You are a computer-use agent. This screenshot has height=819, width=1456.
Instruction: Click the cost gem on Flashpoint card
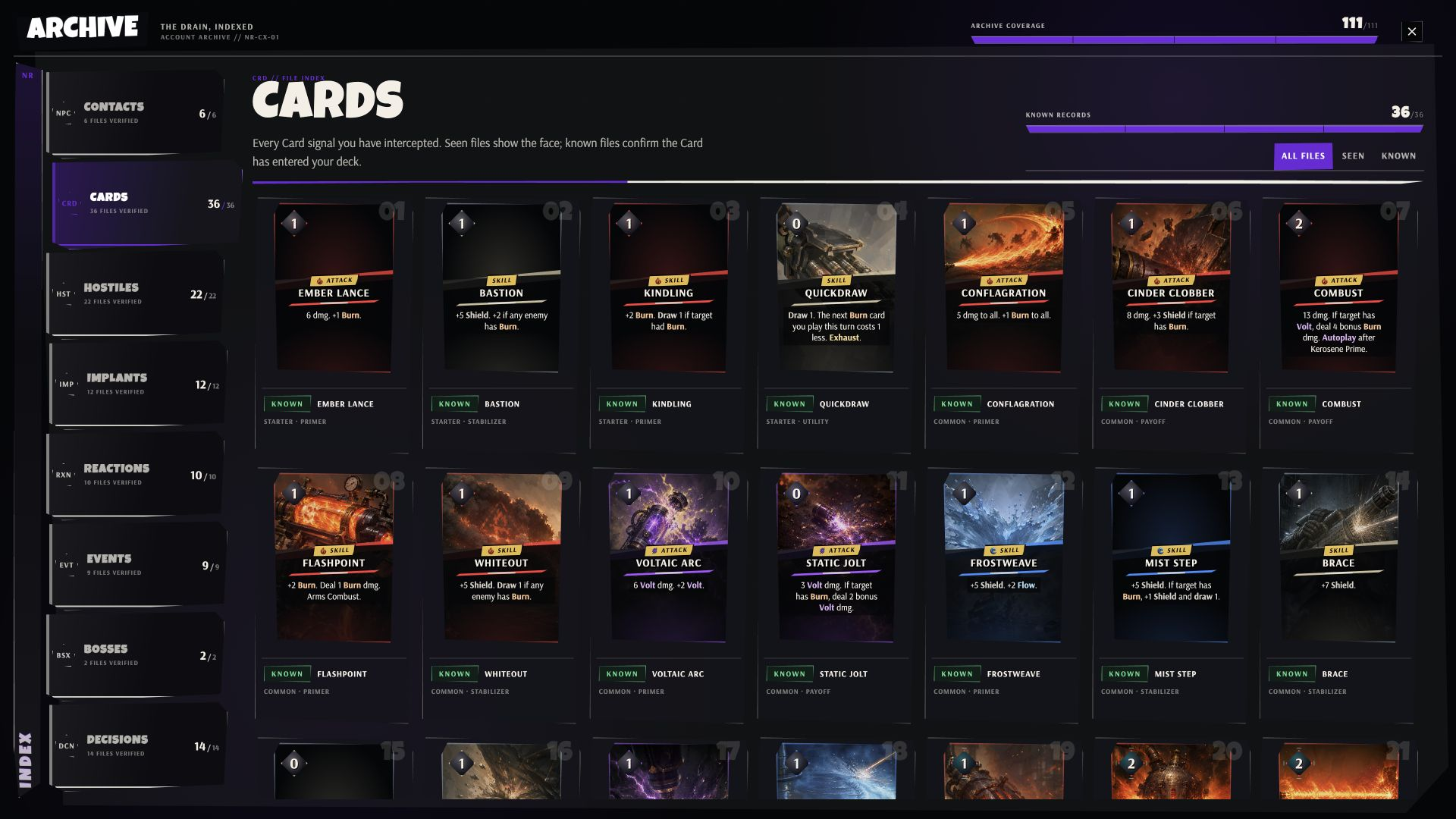tap(294, 494)
